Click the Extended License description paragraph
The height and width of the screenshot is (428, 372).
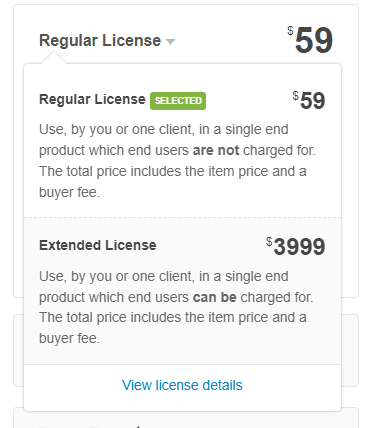tap(176, 307)
